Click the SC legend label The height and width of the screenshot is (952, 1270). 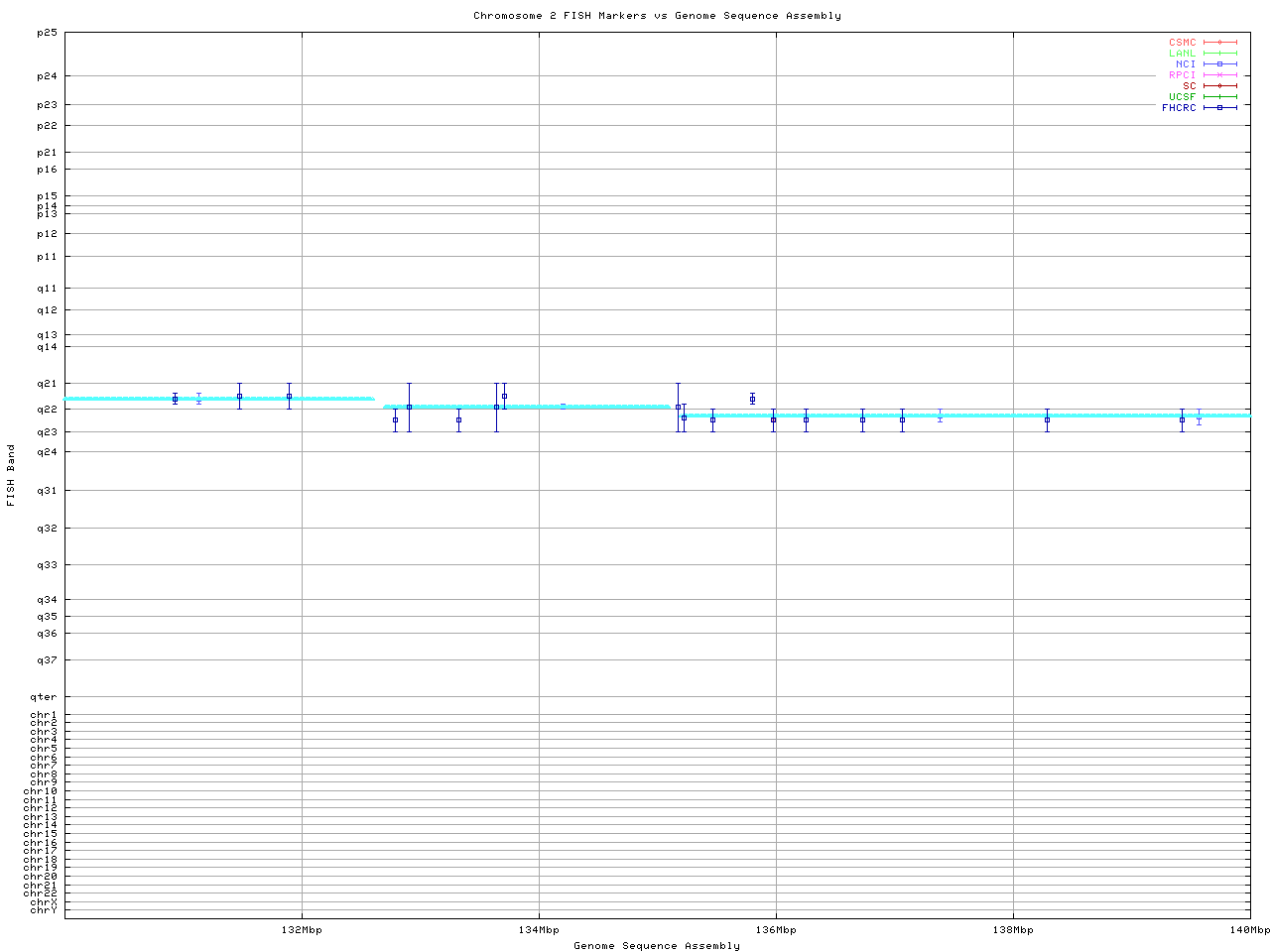click(1189, 86)
